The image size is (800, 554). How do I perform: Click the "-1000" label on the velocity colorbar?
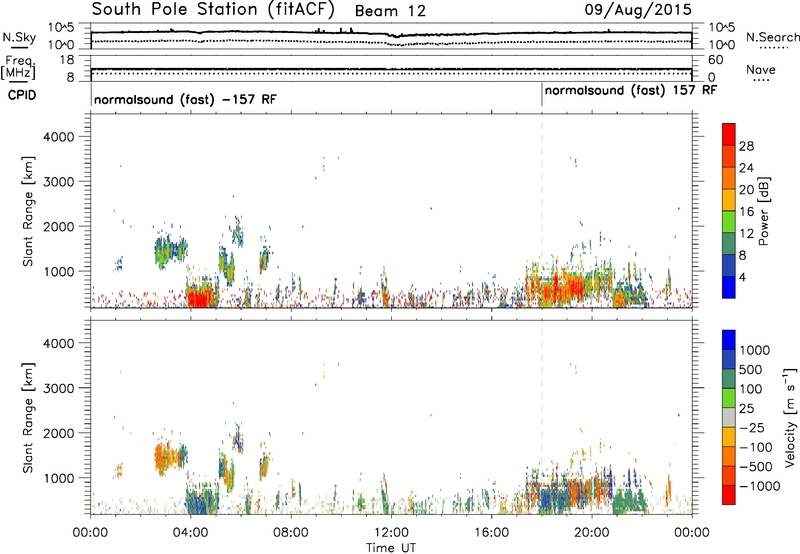tap(759, 486)
